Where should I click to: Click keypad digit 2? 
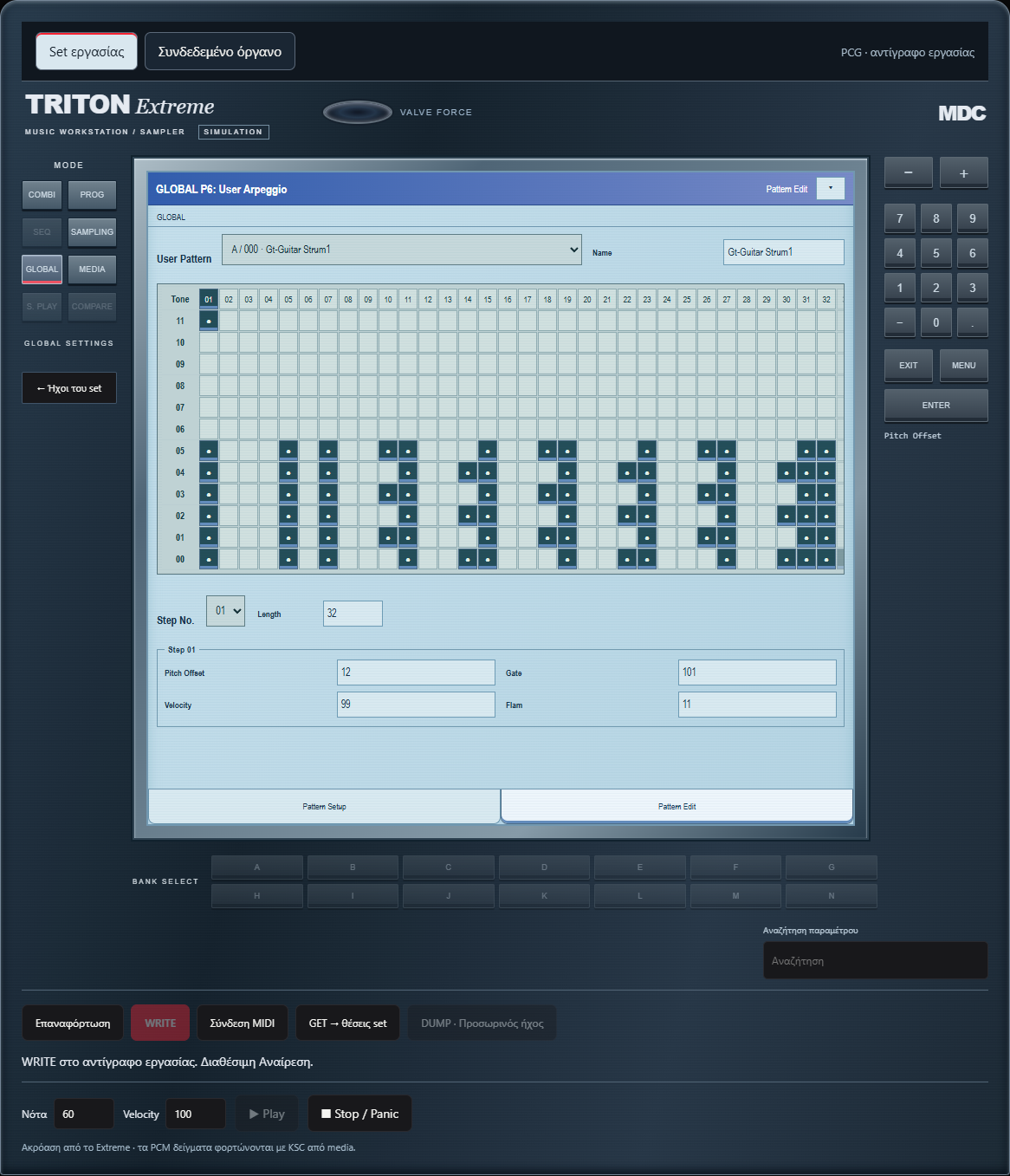tap(936, 288)
